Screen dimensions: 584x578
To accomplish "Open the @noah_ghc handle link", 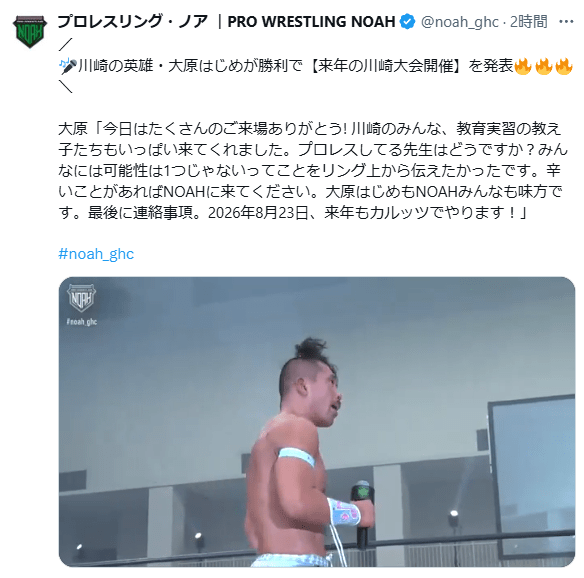I will 460,22.
